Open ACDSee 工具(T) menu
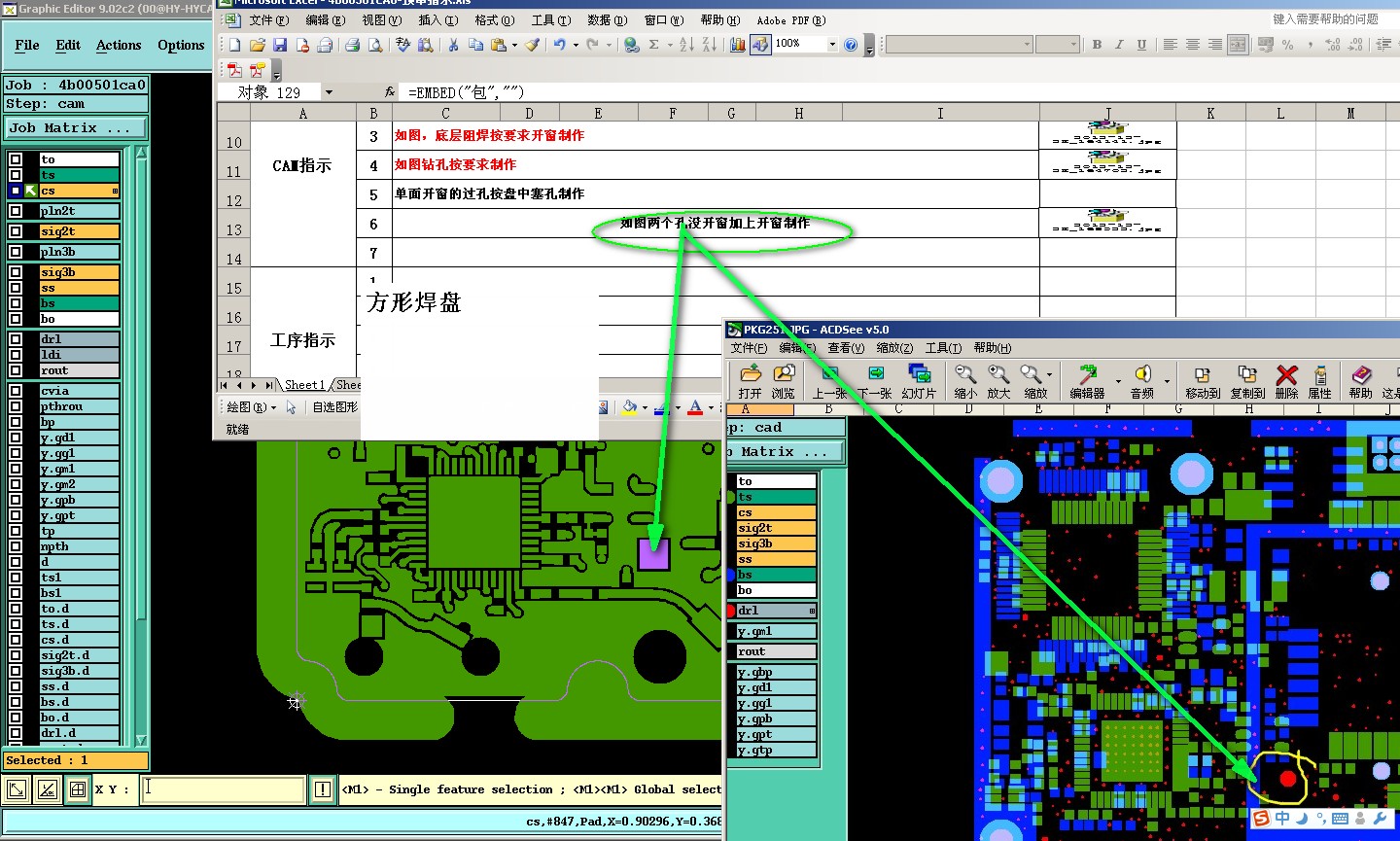This screenshot has height=841, width=1400. tap(943, 348)
